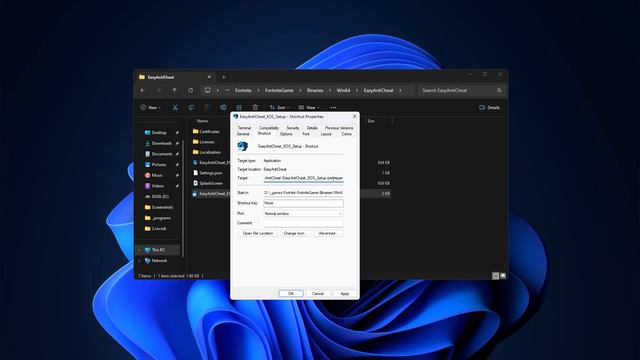Screen dimensions: 640x360
Task: Open Downloads in the sidebar
Action: pos(161,143)
